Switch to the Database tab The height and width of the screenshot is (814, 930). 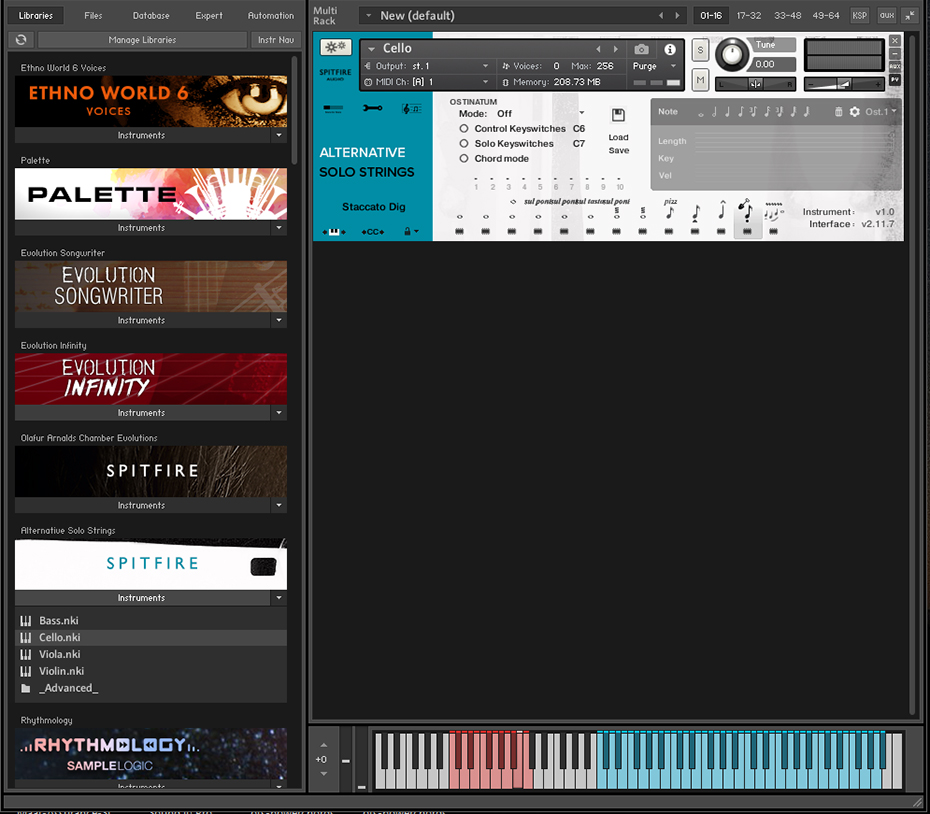(x=151, y=15)
